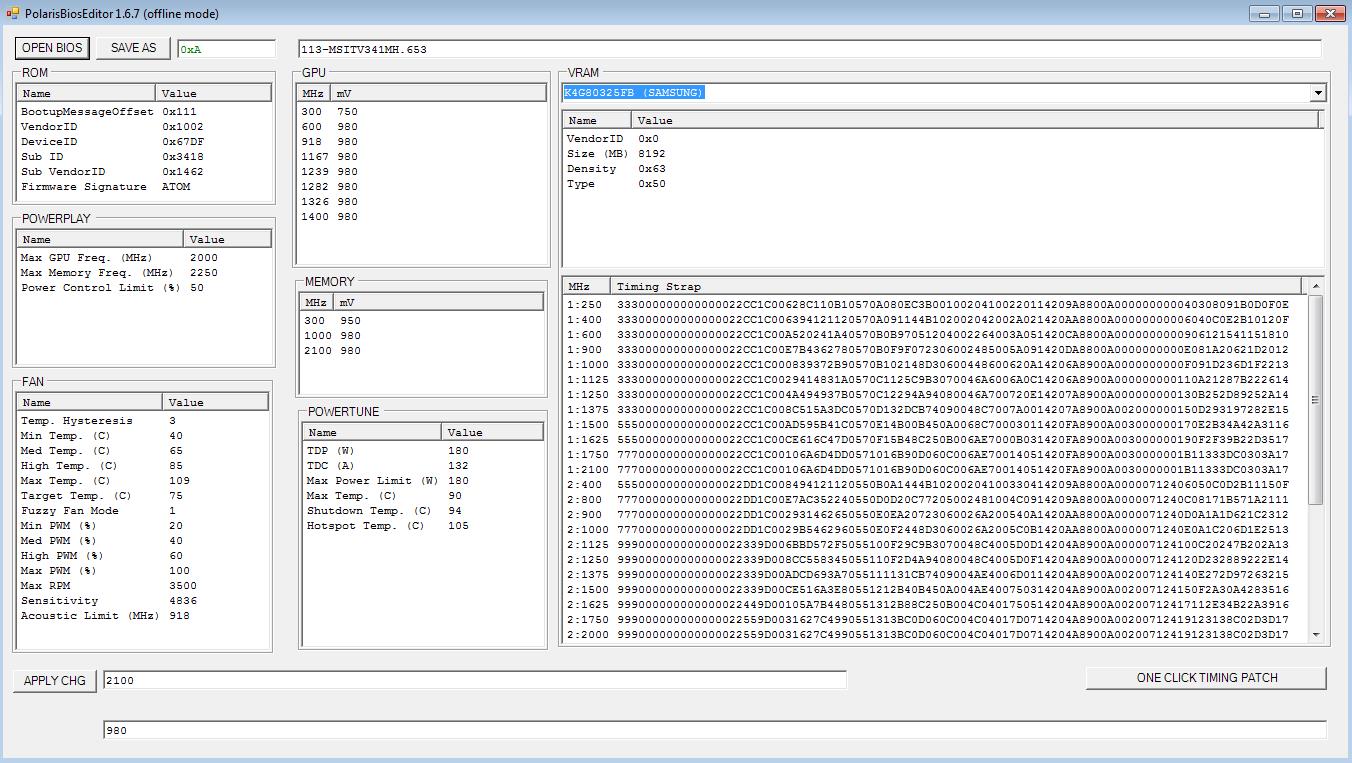
Task: Select MEMORY 300 MHz 950 mV row
Action: pos(422,321)
